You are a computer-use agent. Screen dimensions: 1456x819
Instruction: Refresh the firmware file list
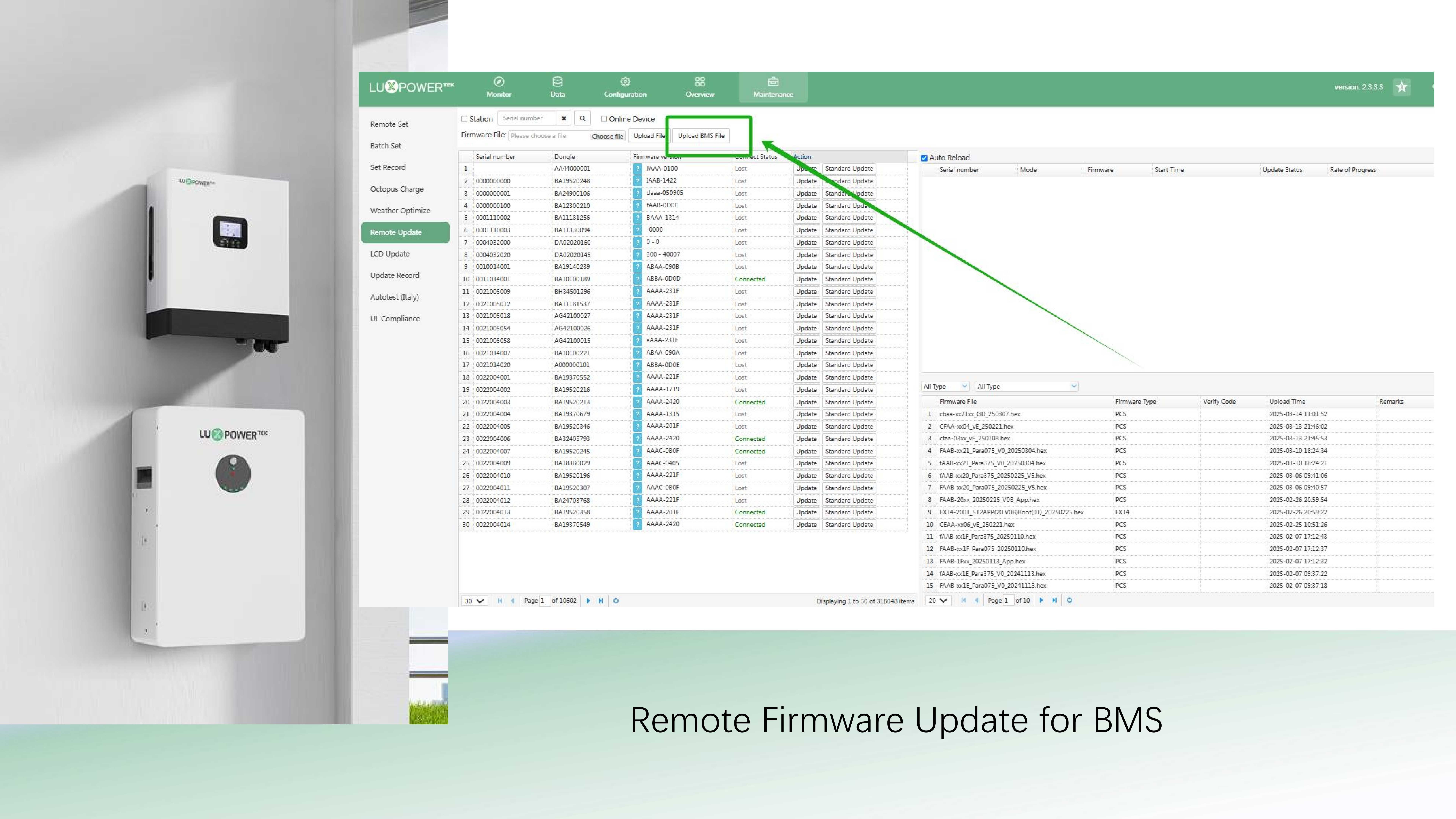[1069, 600]
